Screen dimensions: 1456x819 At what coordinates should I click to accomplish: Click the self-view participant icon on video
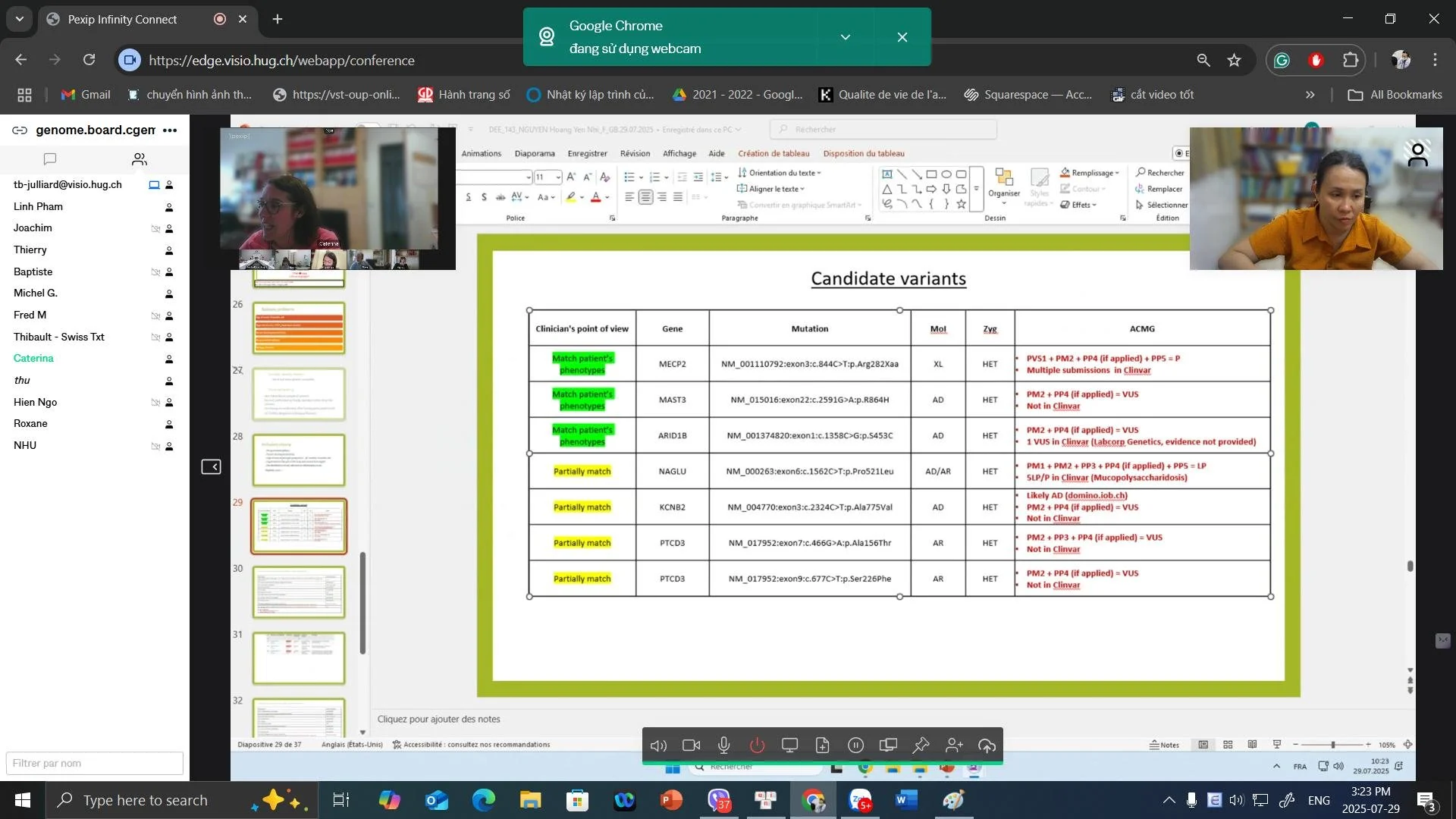tap(1417, 154)
